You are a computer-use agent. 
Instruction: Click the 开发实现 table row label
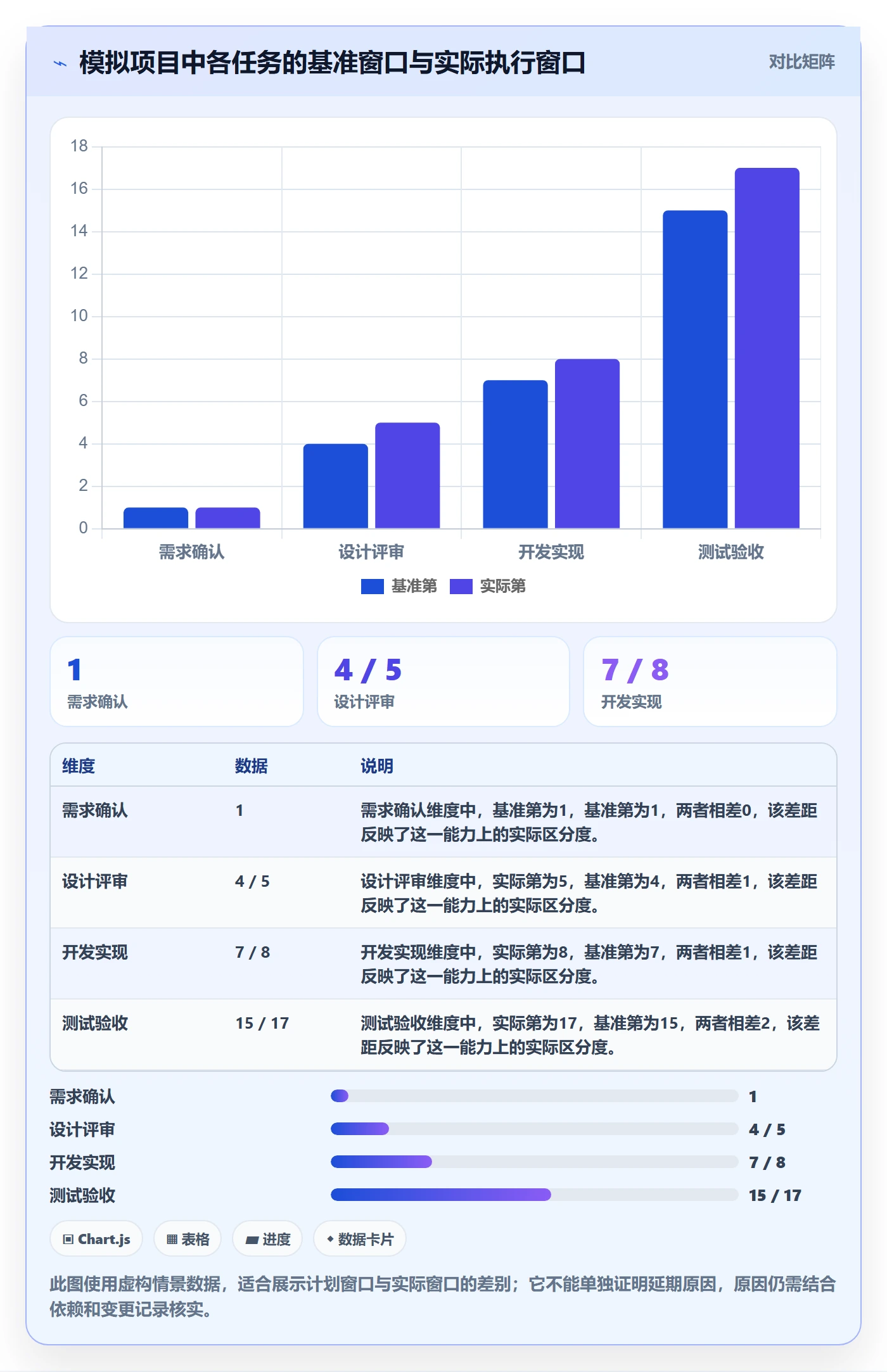pos(95,952)
